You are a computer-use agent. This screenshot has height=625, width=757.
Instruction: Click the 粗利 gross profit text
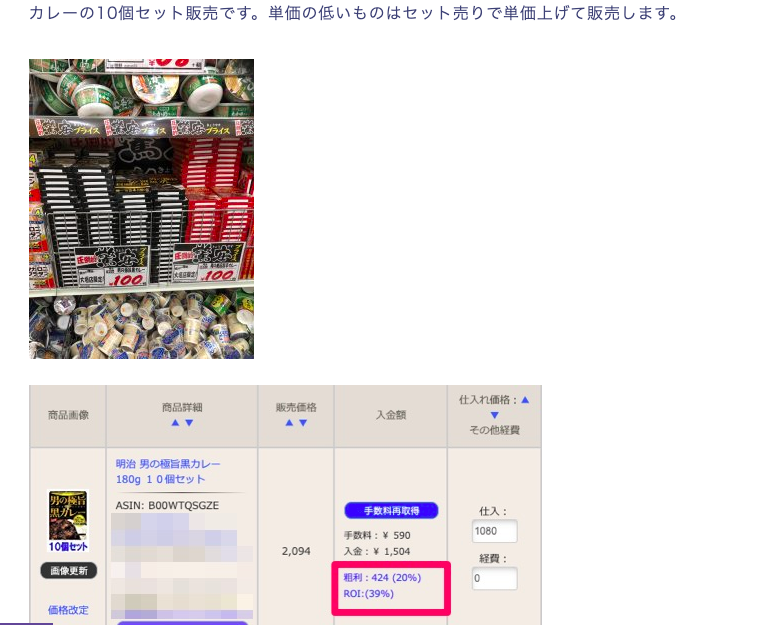[x=381, y=577]
